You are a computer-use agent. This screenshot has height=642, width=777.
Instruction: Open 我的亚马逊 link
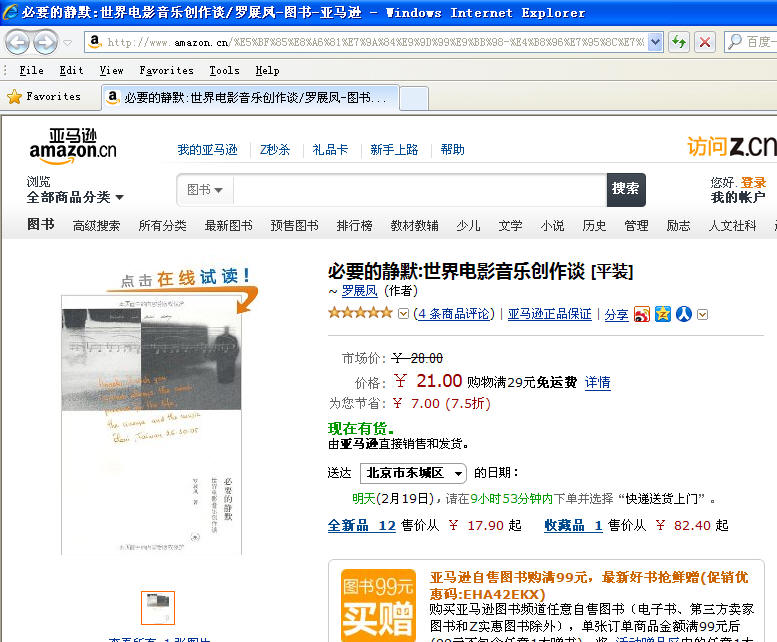(x=208, y=150)
